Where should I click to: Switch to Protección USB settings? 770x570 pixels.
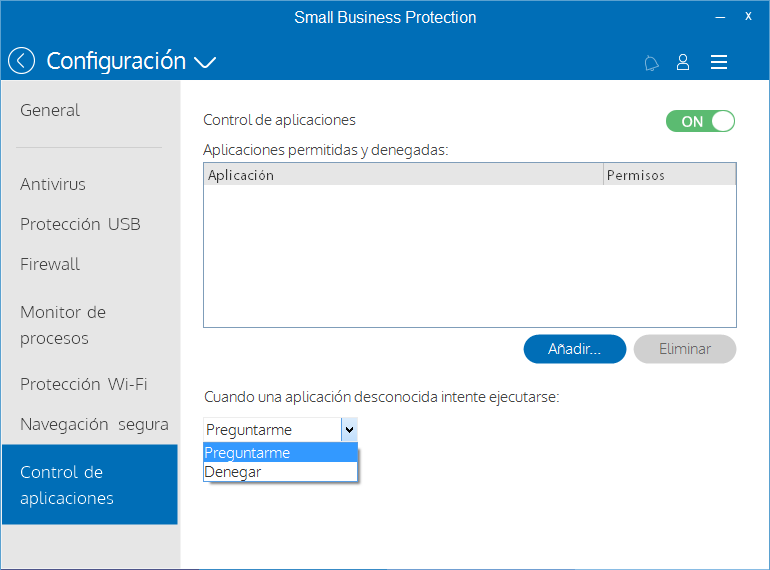[x=80, y=224]
